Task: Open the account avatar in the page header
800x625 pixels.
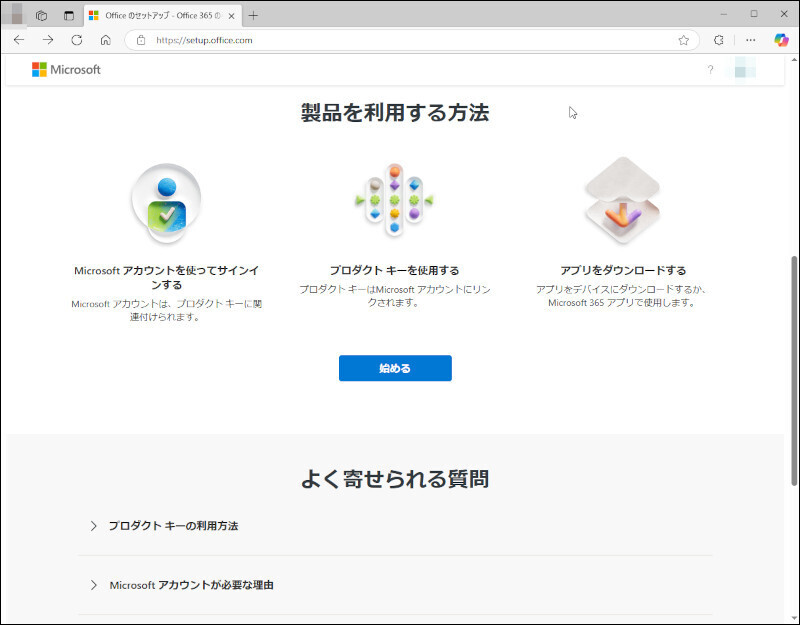Action: pos(745,68)
